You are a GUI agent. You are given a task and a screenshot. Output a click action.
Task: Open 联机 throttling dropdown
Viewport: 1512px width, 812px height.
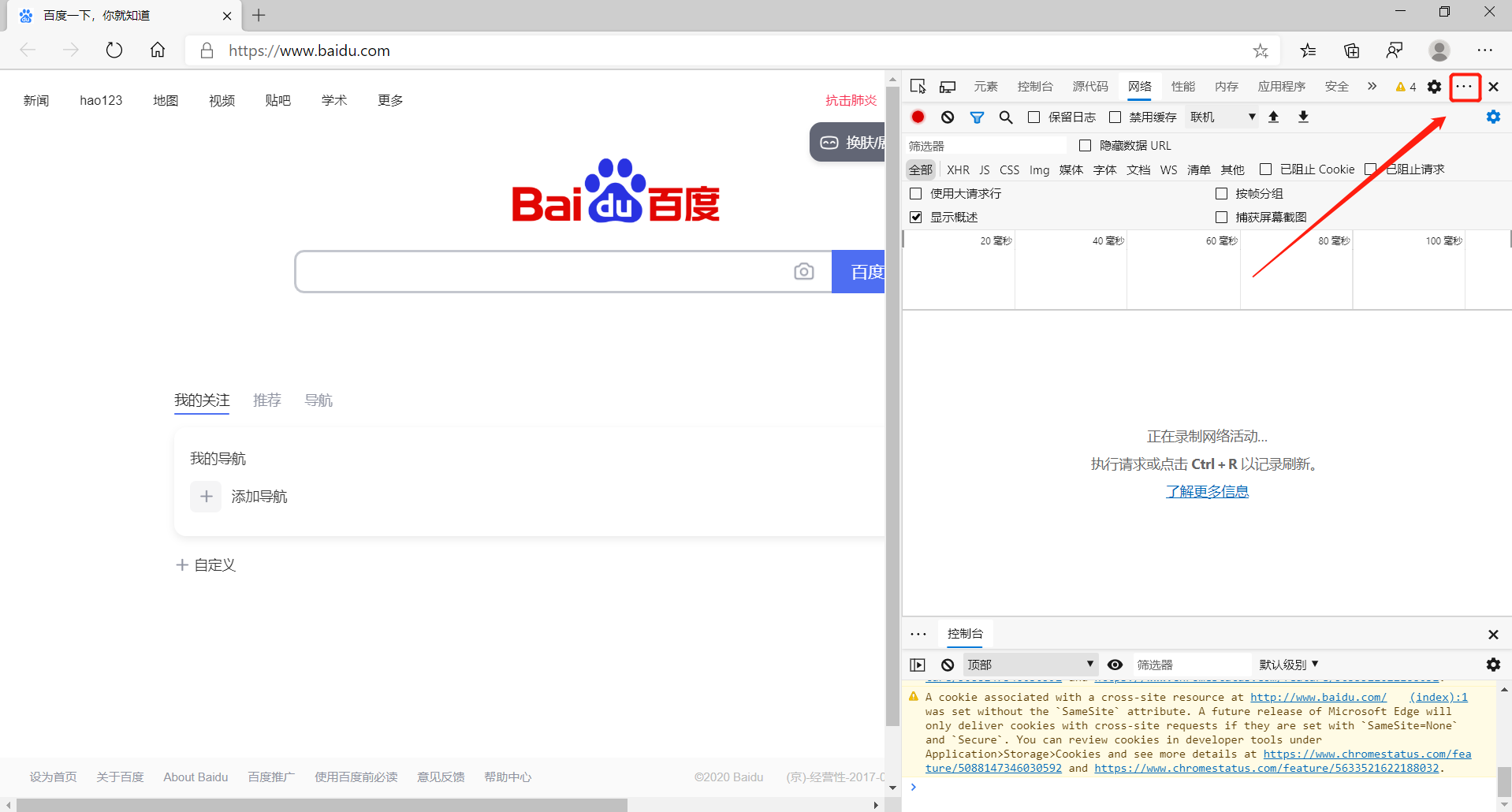pyautogui.click(x=1222, y=117)
